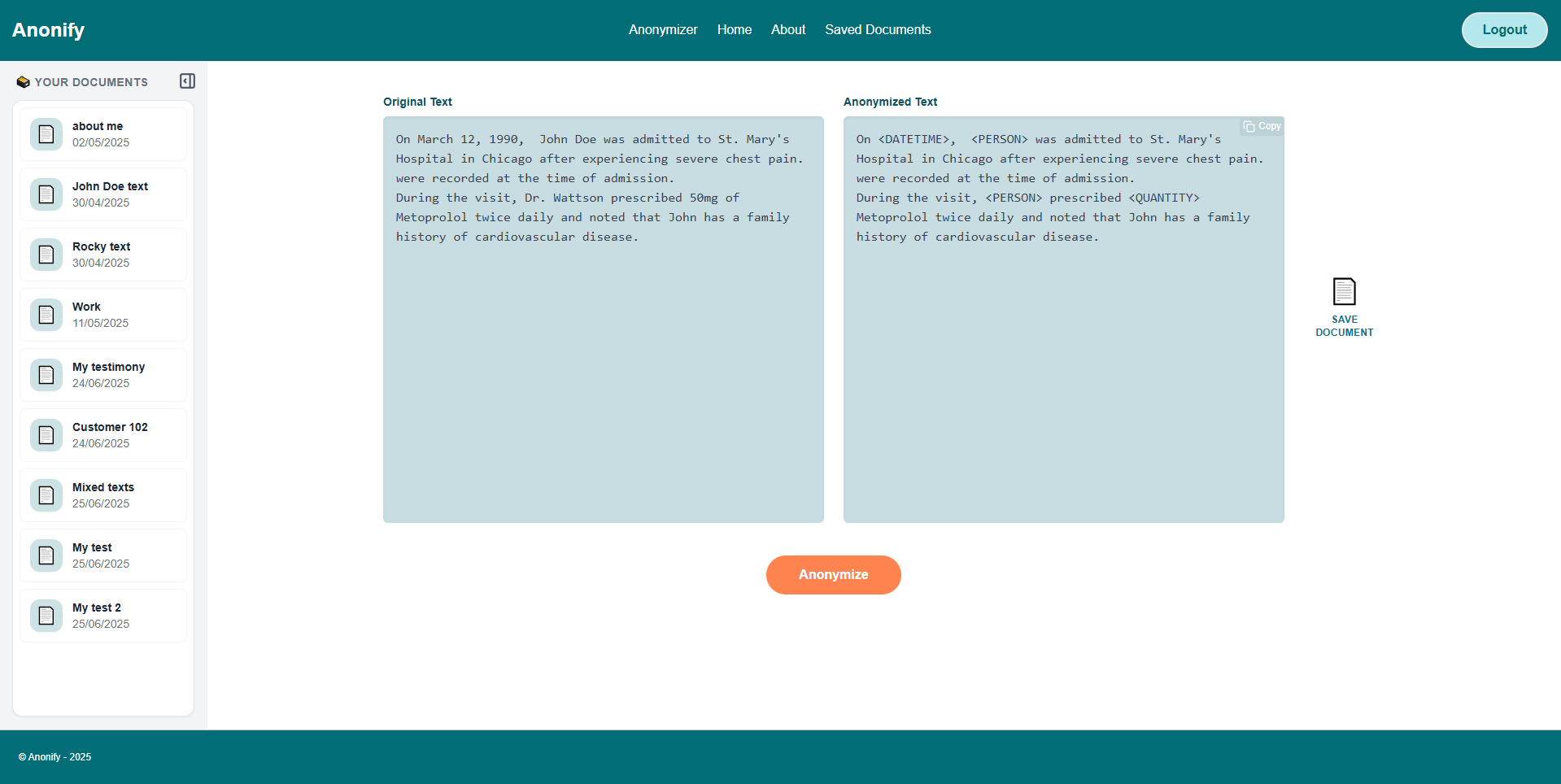Click the document icon for Customer 102
The width and height of the screenshot is (1561, 784).
pyautogui.click(x=46, y=435)
